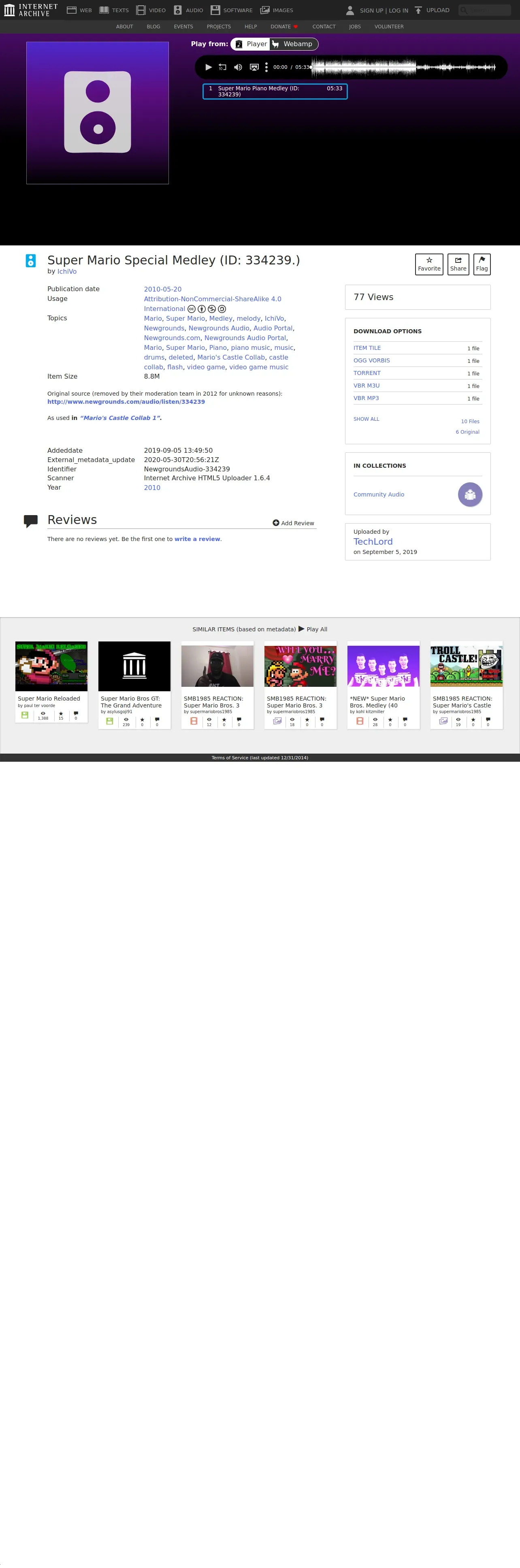The height and width of the screenshot is (1568, 520).
Task: Open the 10 Files link
Action: [x=470, y=421]
